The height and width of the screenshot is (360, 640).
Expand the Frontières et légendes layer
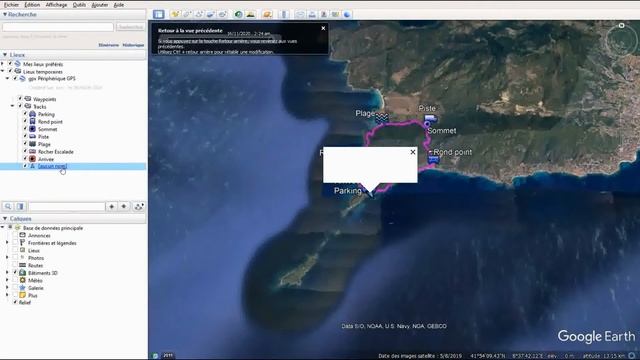tap(7, 243)
